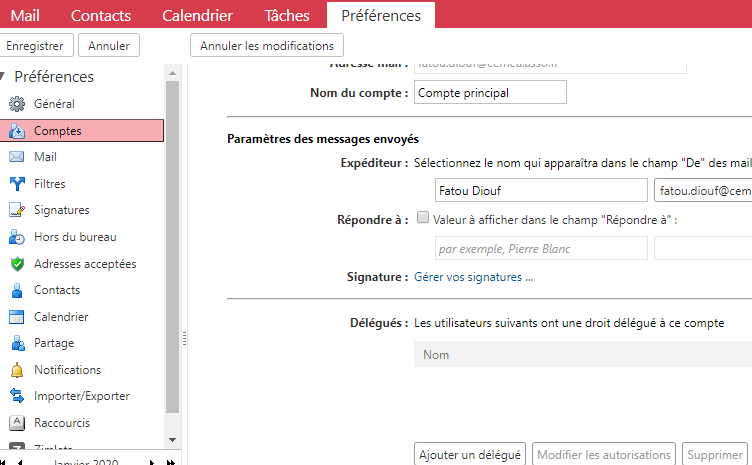752x465 pixels.
Task: Switch to the Calendrier tab
Action: (x=196, y=15)
